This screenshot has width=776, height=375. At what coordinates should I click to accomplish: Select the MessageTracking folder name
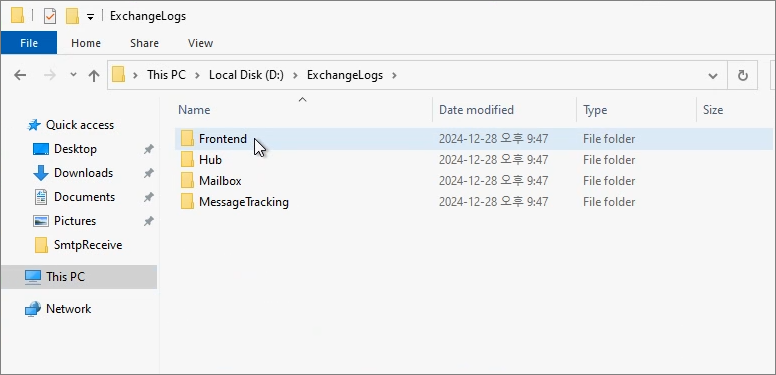pyautogui.click(x=243, y=202)
